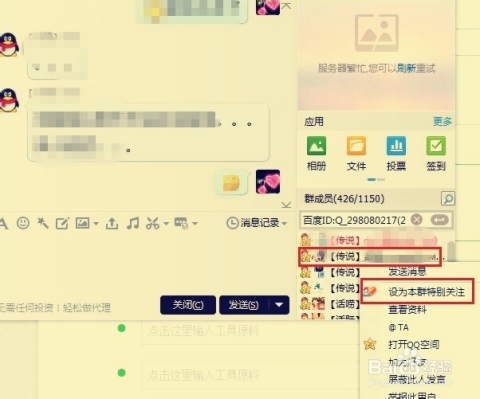Screen dimensions: 480x399
Task: Open 消息记录 message history
Action: [253, 223]
